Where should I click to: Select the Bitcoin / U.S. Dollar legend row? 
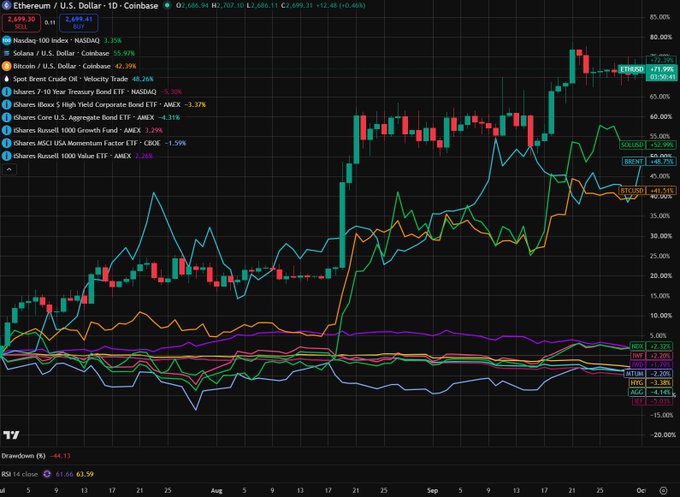tap(69, 66)
